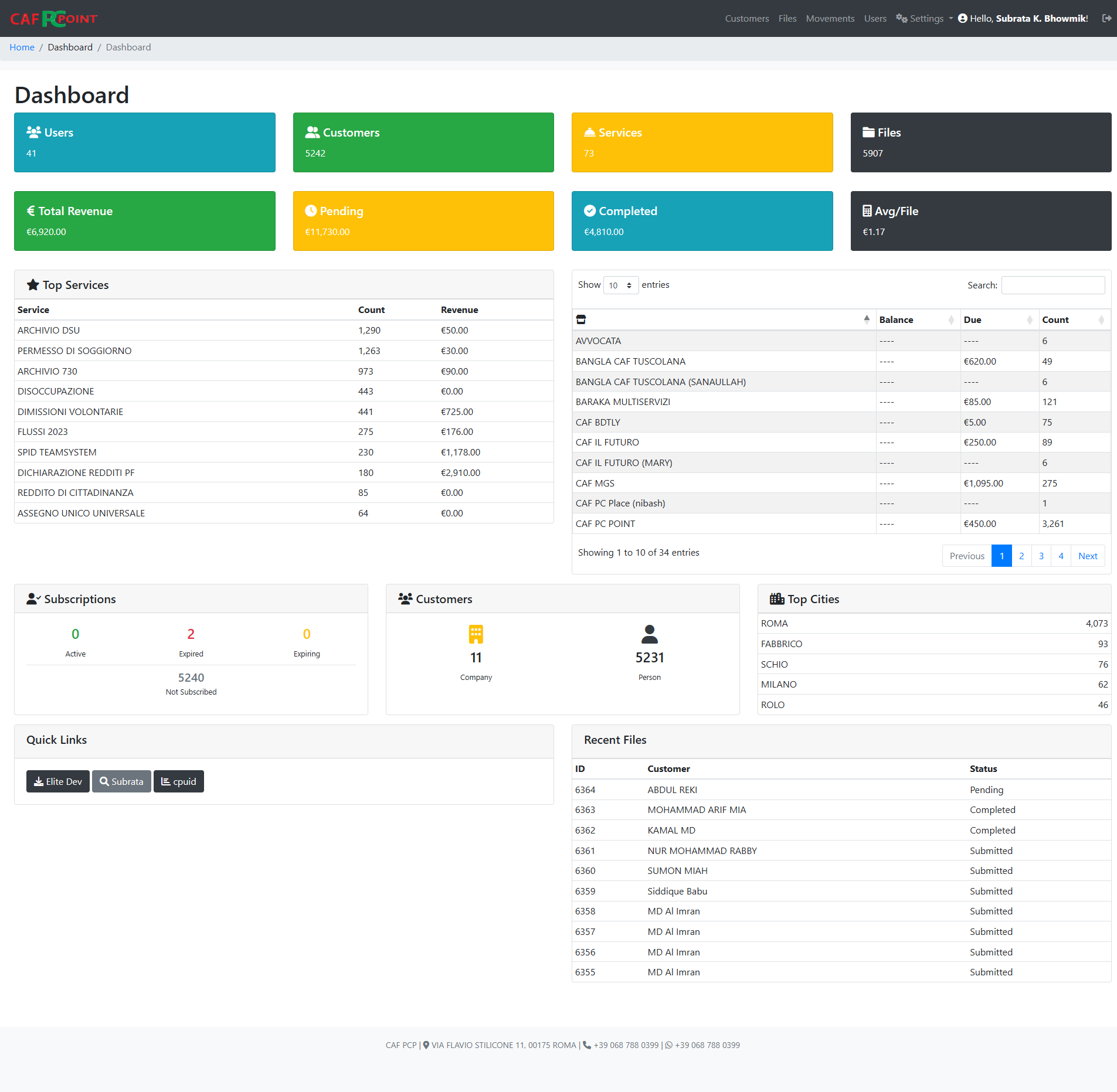Click inside the Search field
Screen dimensions: 1117x1092
coord(1052,285)
